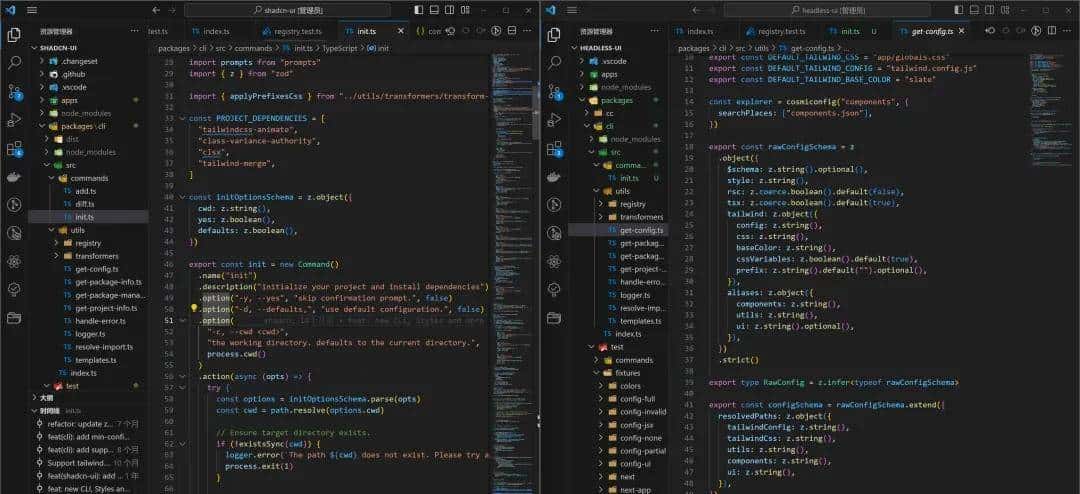Run code icon in shadcn-ui editor toolbar

click(x=495, y=32)
